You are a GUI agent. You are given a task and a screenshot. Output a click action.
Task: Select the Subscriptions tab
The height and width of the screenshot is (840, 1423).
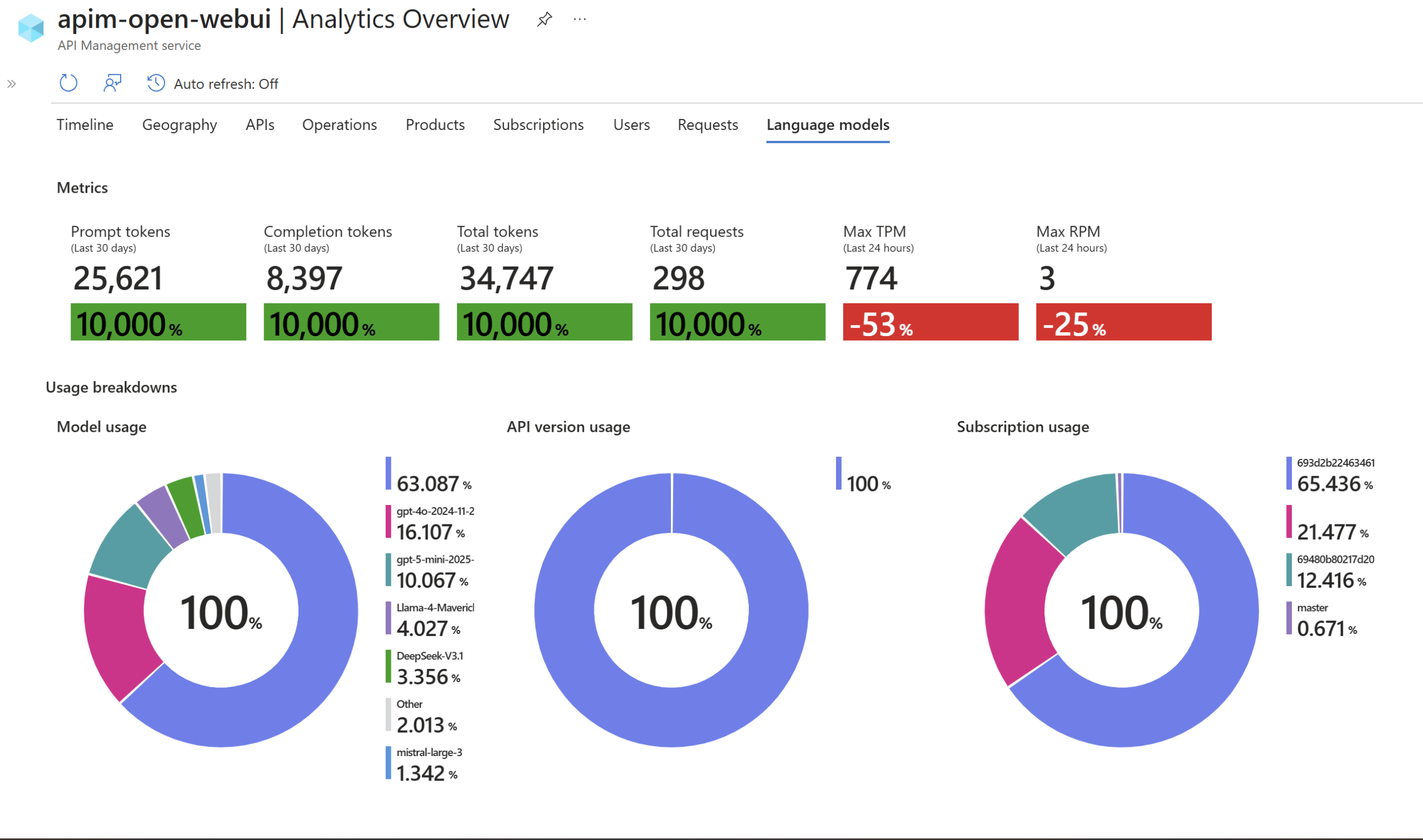coord(538,124)
